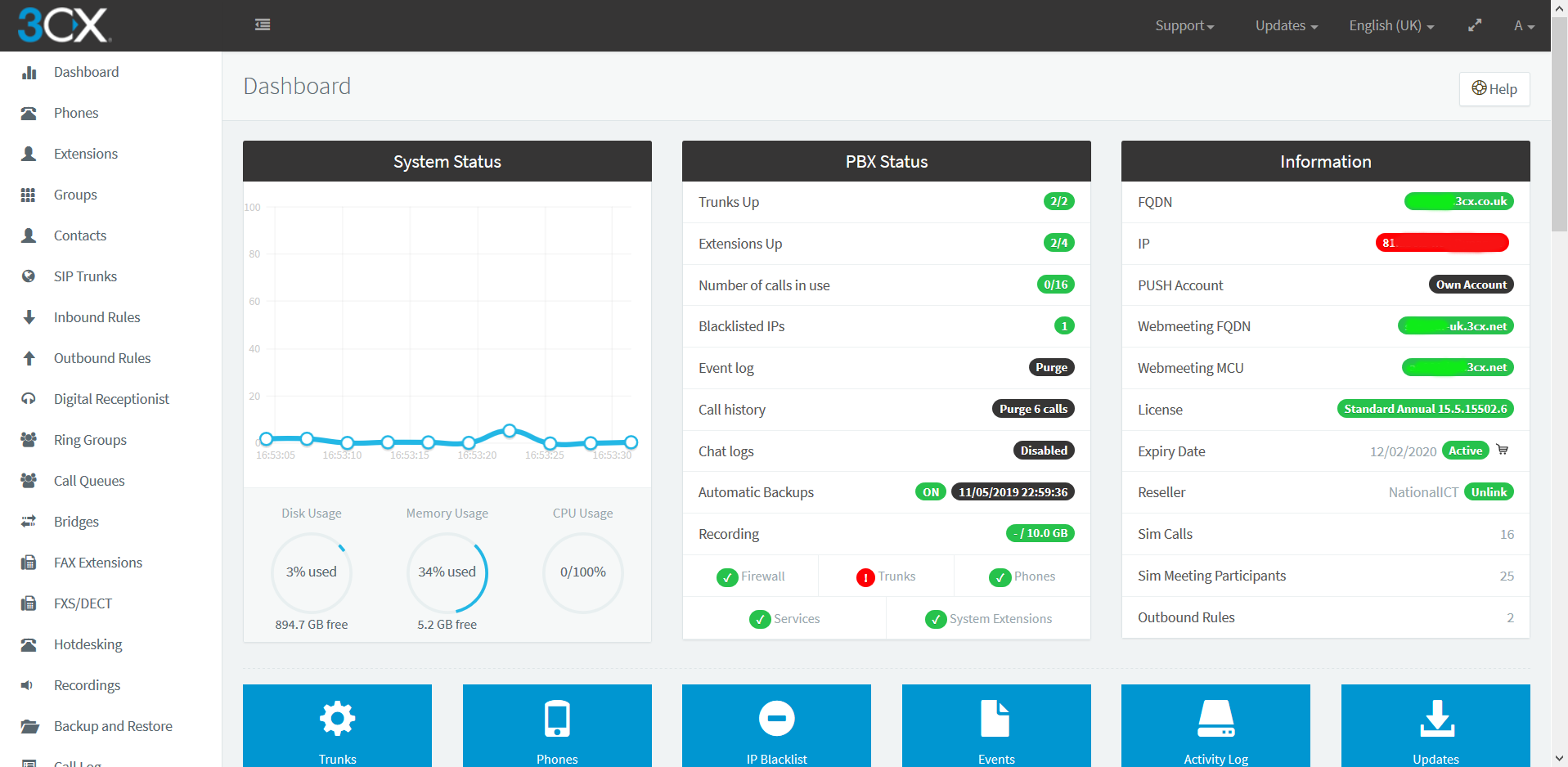Click the Extensions person icon in sidebar
Screen dimensions: 1568x767
coord(29,154)
